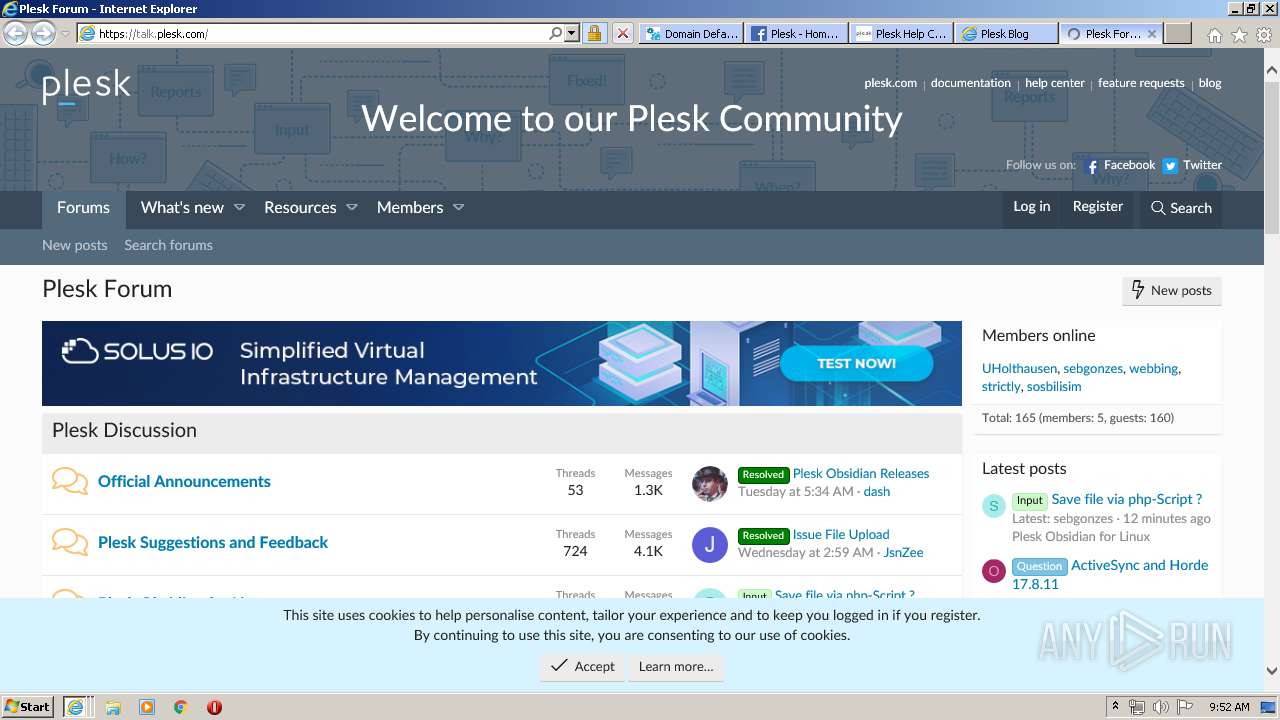Open the media player taskbar icon
Viewport: 1280px width, 720px height.
(147, 707)
